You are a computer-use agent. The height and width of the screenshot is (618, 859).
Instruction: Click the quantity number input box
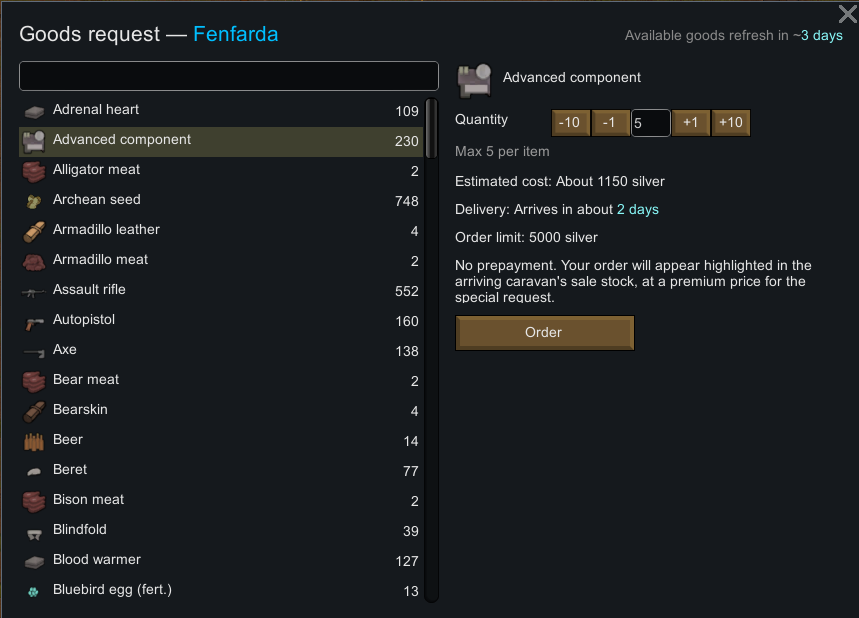pyautogui.click(x=650, y=123)
